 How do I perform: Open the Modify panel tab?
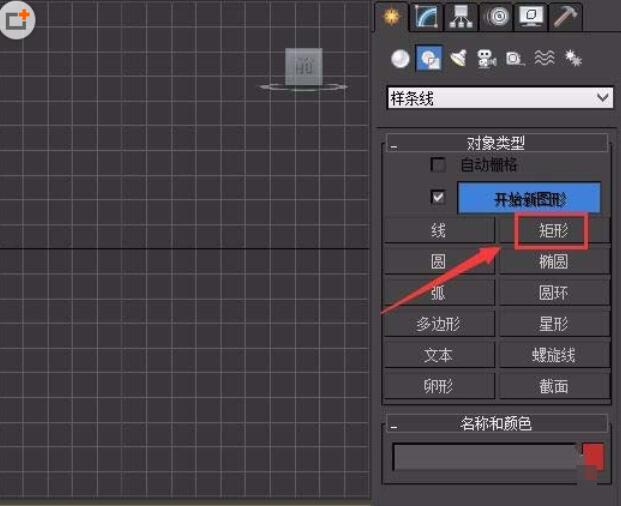point(428,16)
